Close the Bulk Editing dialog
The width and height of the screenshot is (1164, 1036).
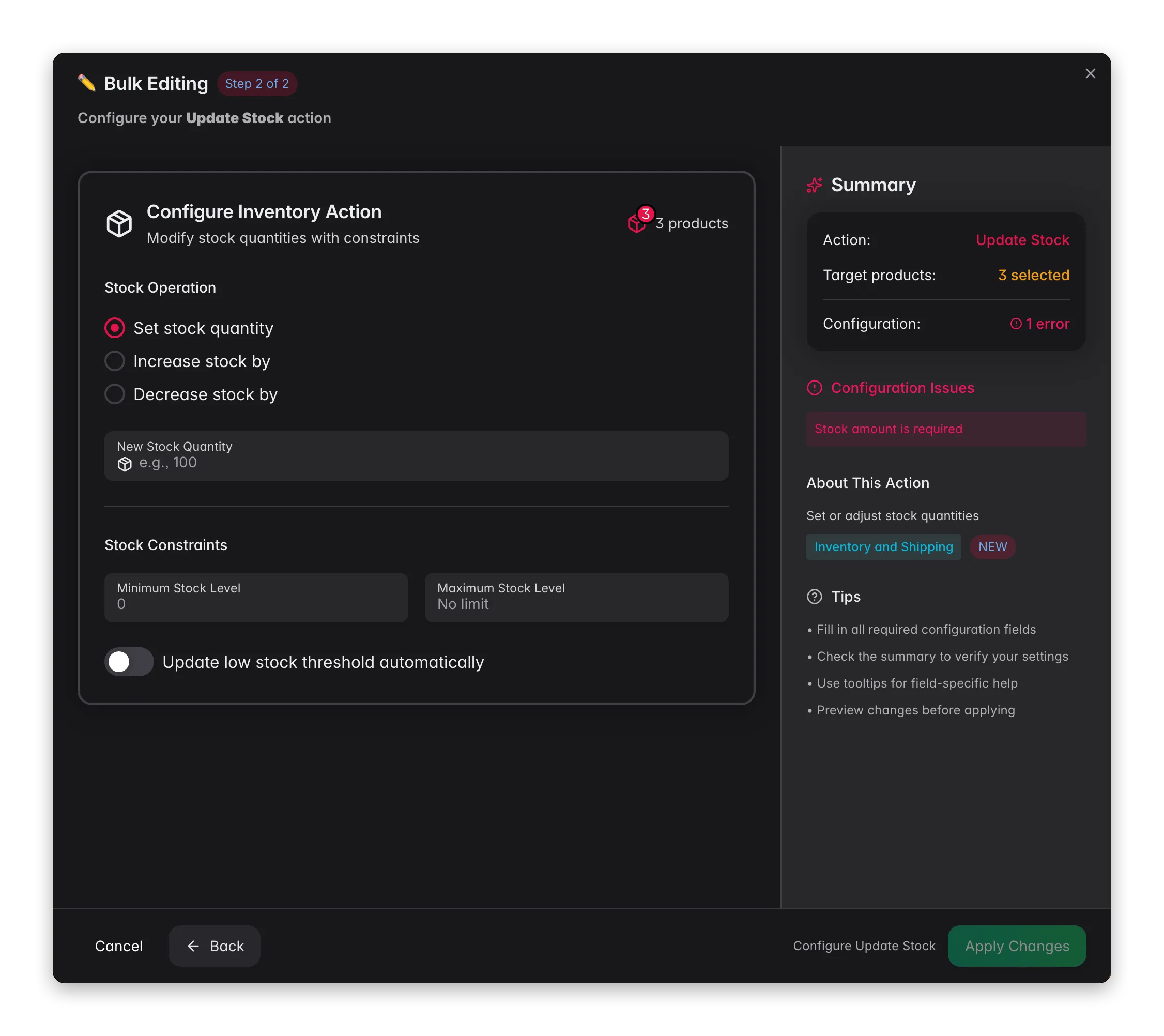click(1090, 73)
